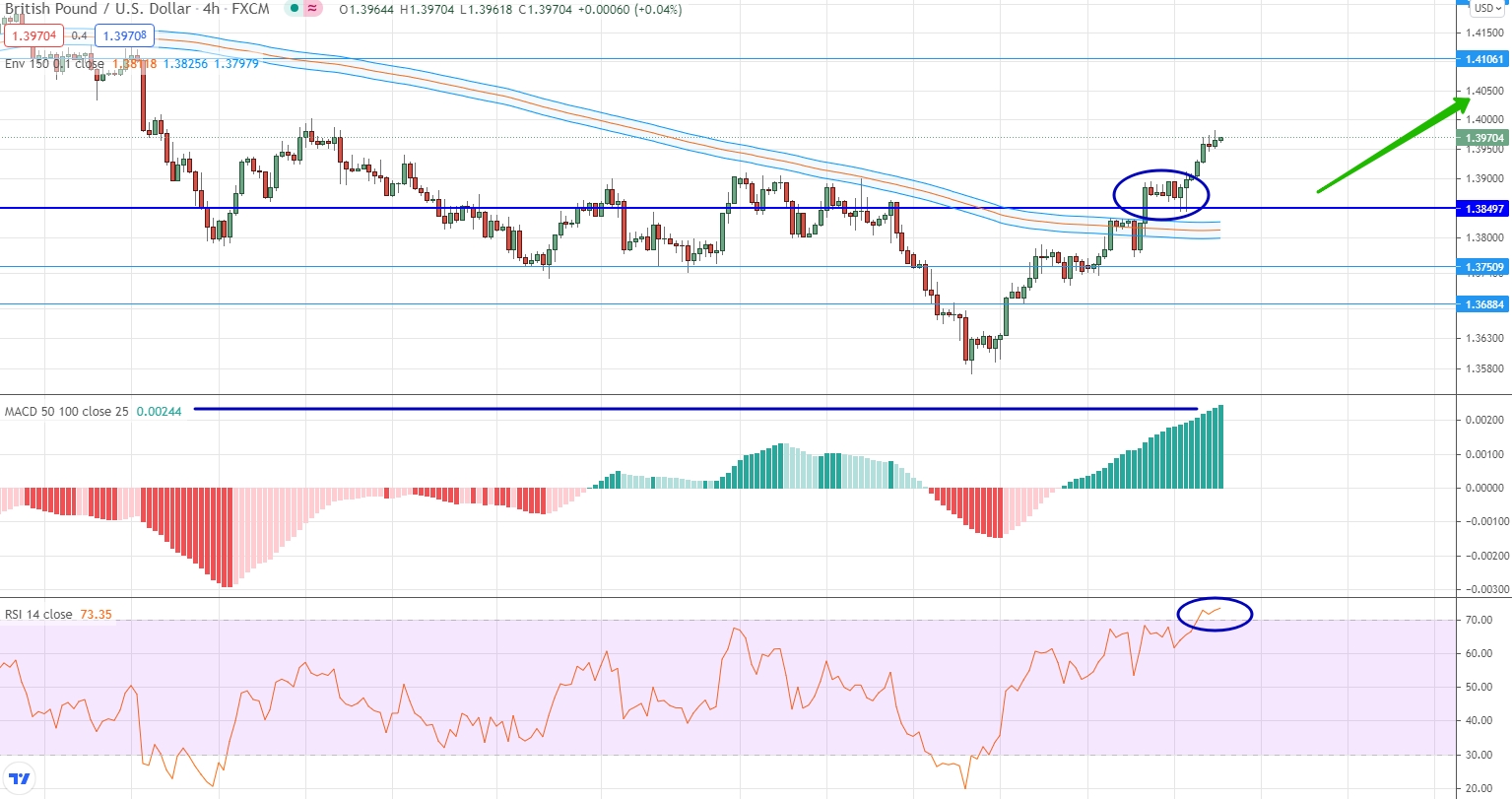Click the 0.4 spread value between prices
The image size is (1512, 799).
coord(80,36)
